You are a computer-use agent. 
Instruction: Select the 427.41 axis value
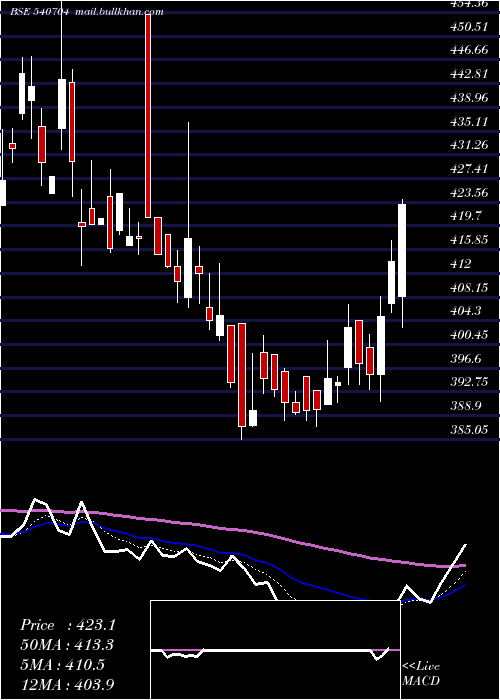pos(468,169)
